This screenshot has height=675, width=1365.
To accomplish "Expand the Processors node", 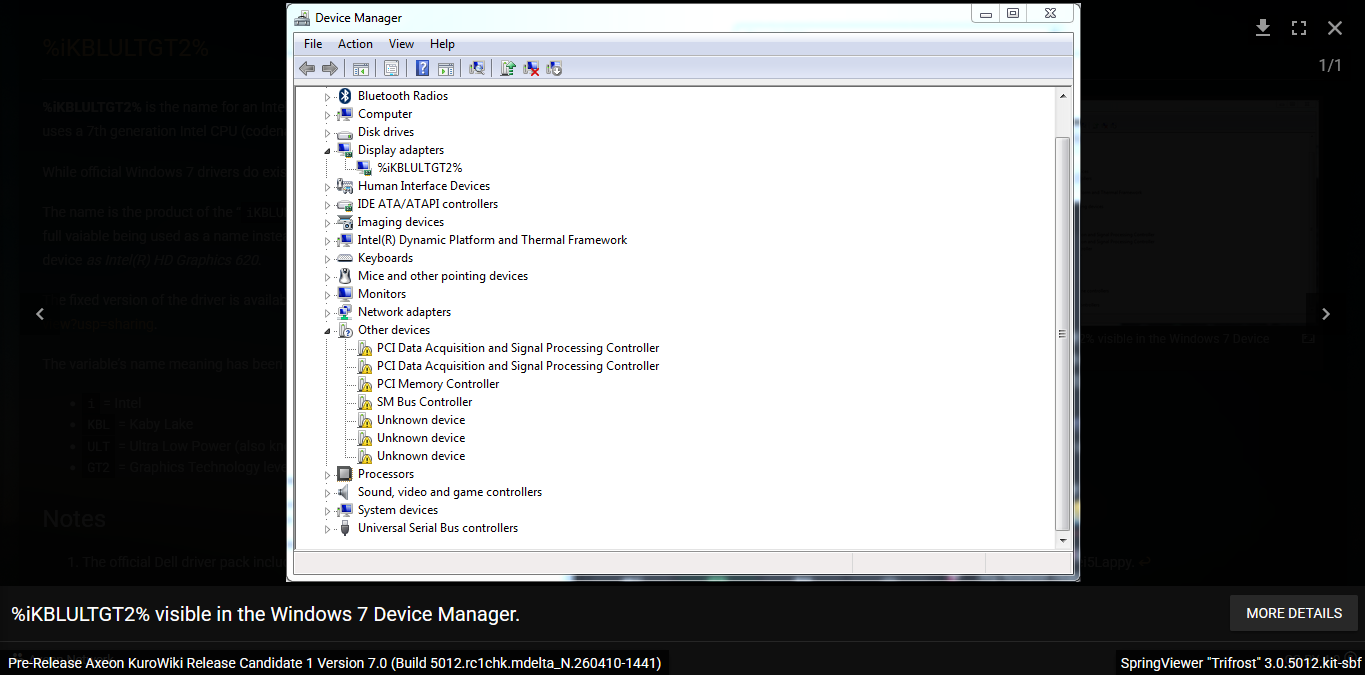I will (x=327, y=475).
